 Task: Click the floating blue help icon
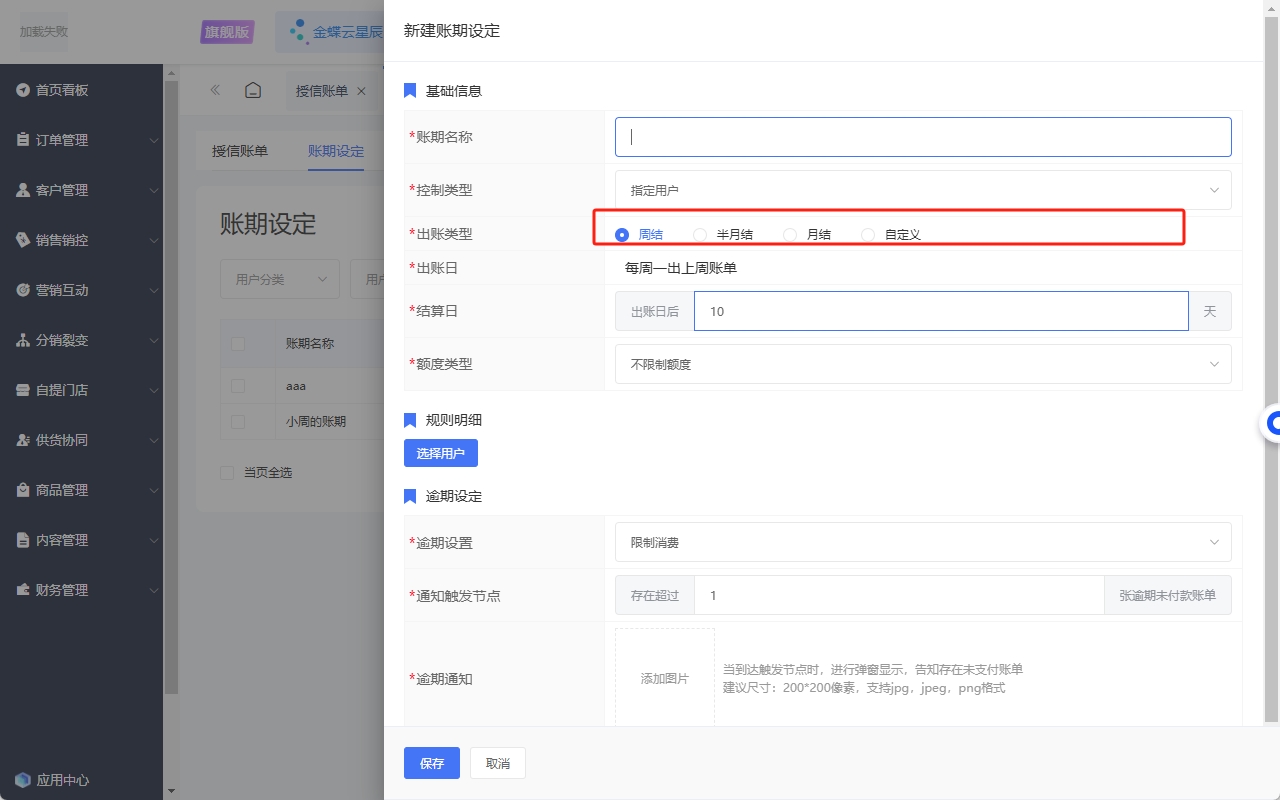(1272, 424)
